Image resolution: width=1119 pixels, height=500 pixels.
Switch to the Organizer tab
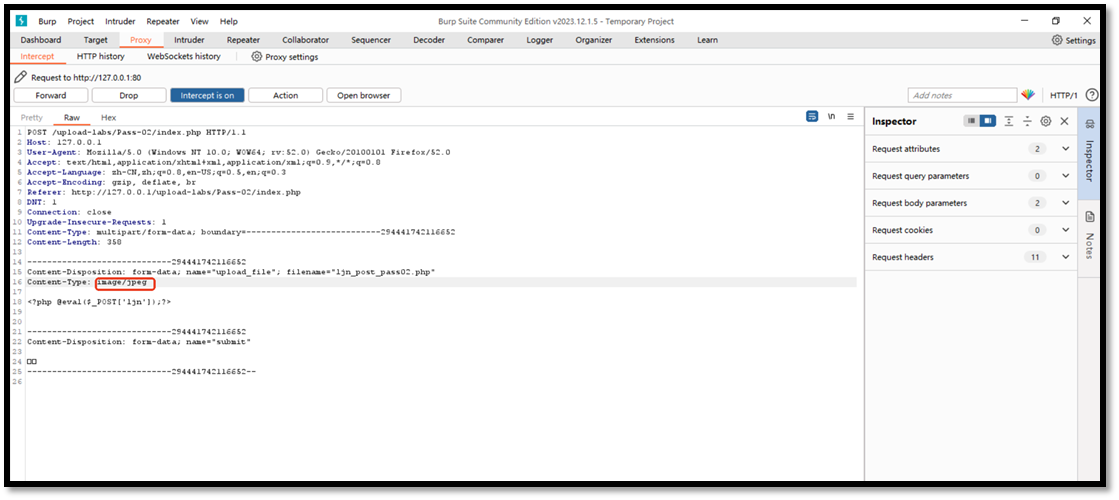[x=594, y=40]
